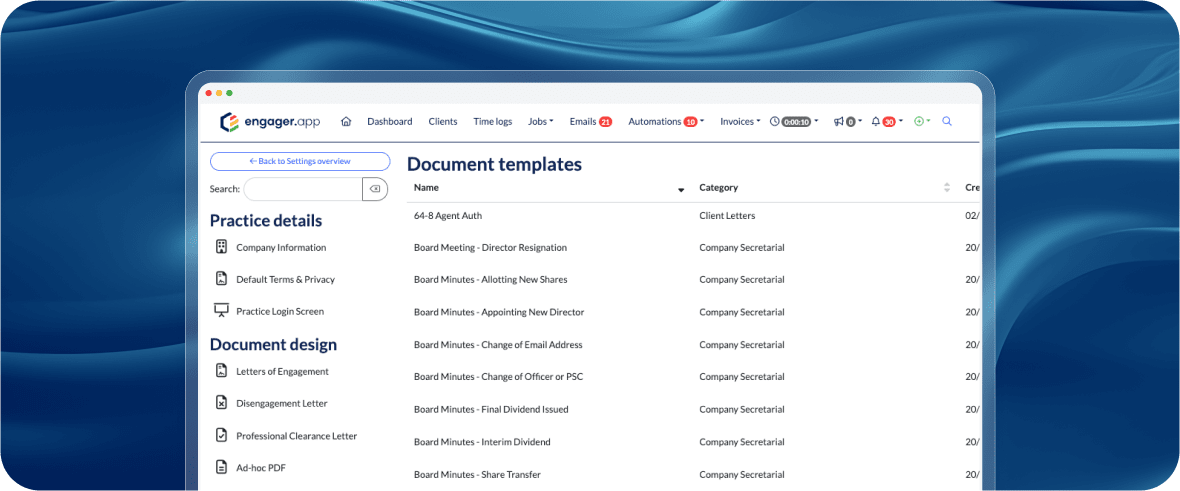Open the Company Information building icon

coord(222,247)
